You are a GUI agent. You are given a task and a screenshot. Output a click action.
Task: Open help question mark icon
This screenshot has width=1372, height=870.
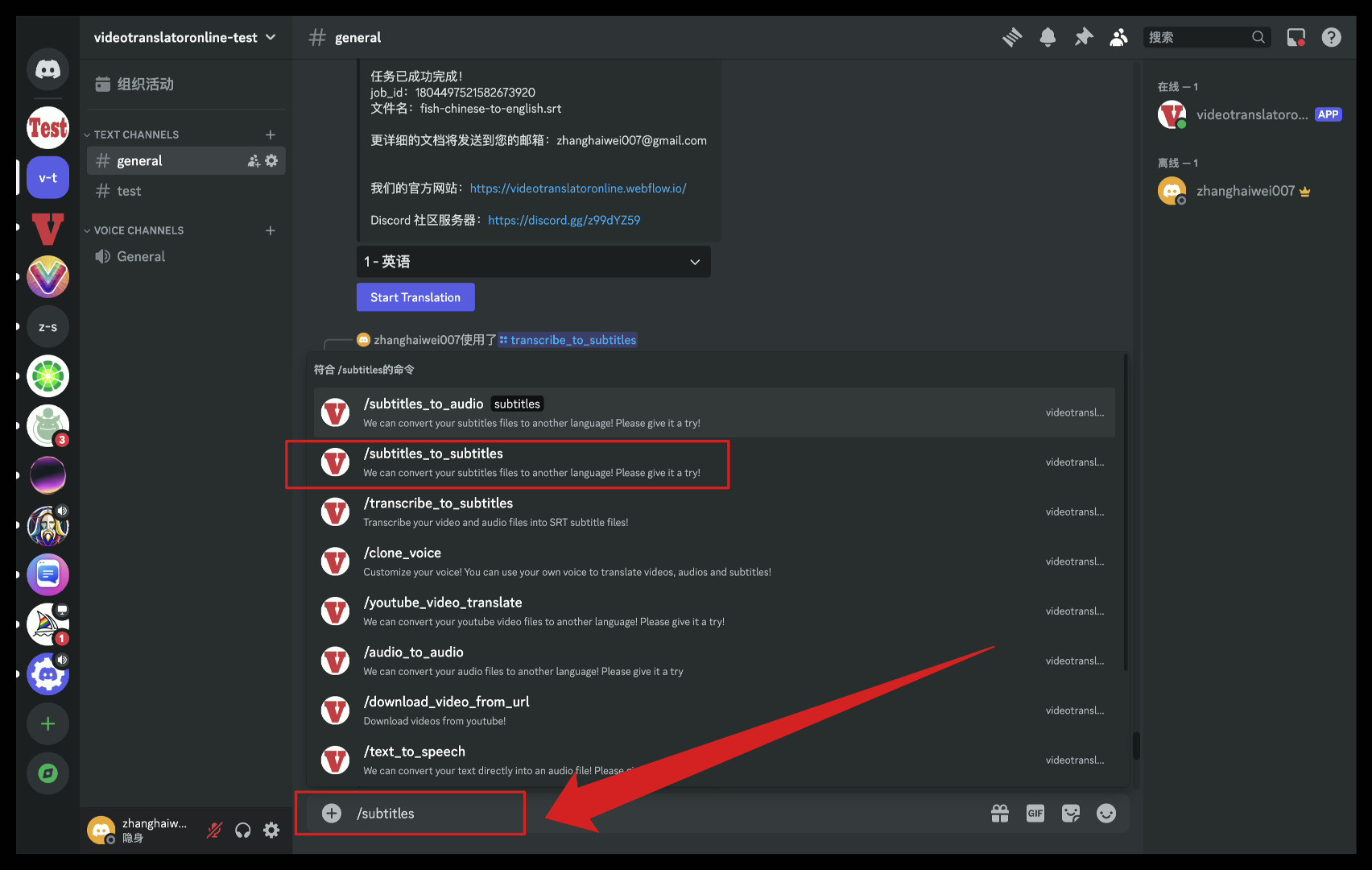click(x=1331, y=37)
